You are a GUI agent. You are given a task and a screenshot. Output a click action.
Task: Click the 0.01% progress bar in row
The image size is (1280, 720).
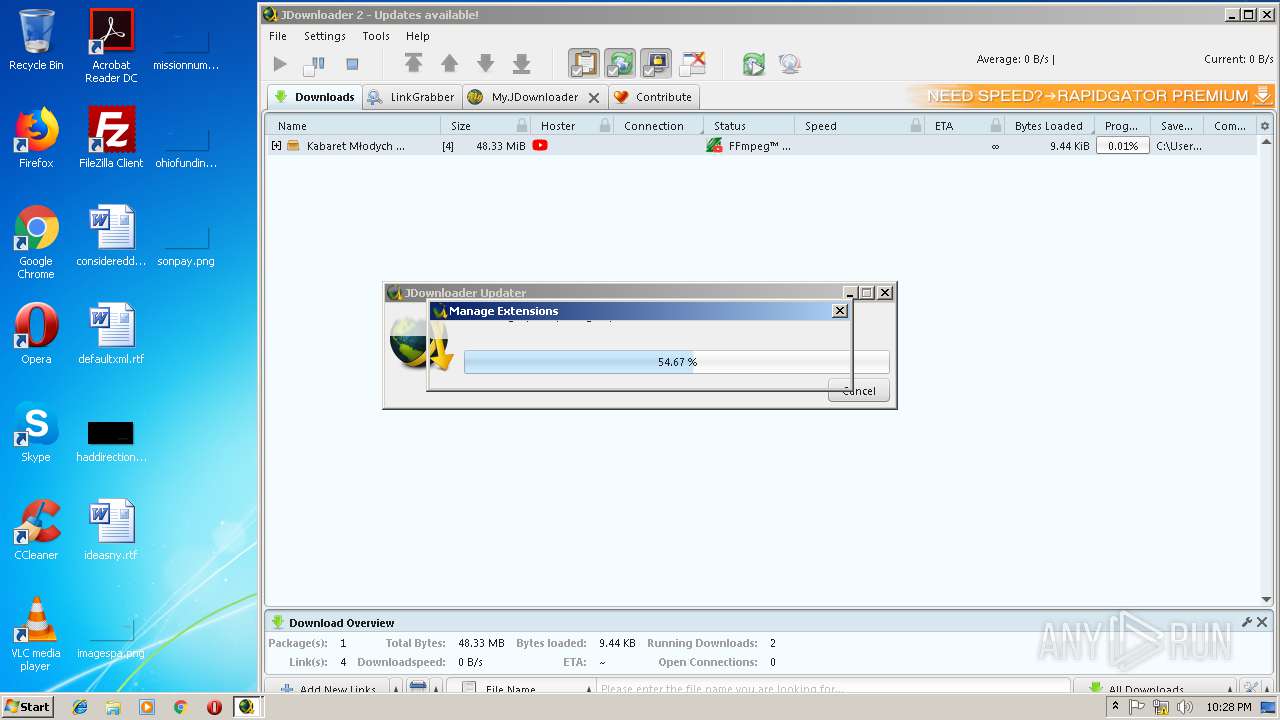tap(1123, 146)
